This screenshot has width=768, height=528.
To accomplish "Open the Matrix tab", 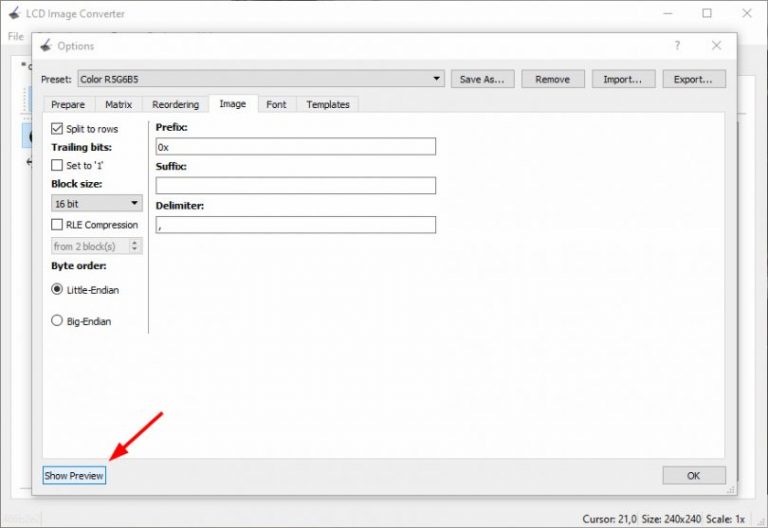I will pos(118,104).
